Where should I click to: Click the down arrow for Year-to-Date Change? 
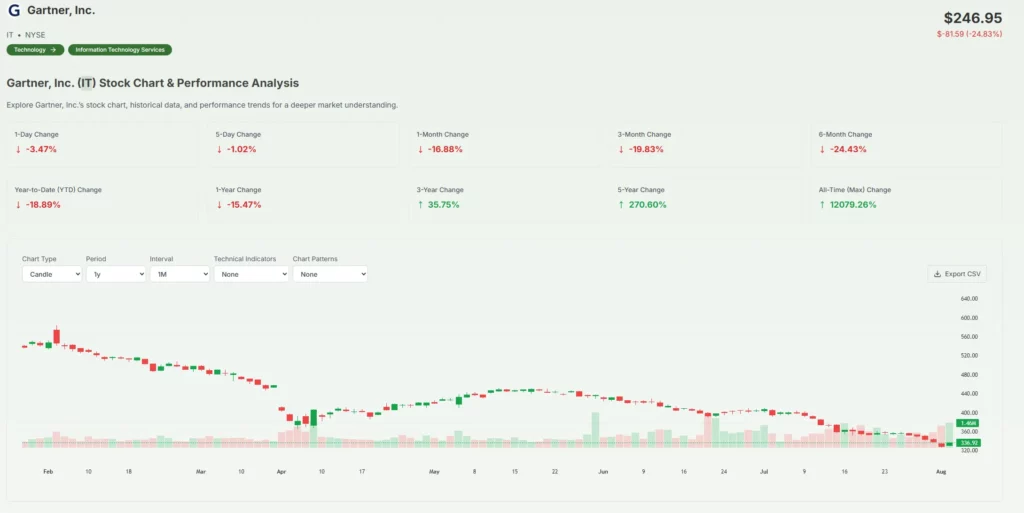coord(18,205)
